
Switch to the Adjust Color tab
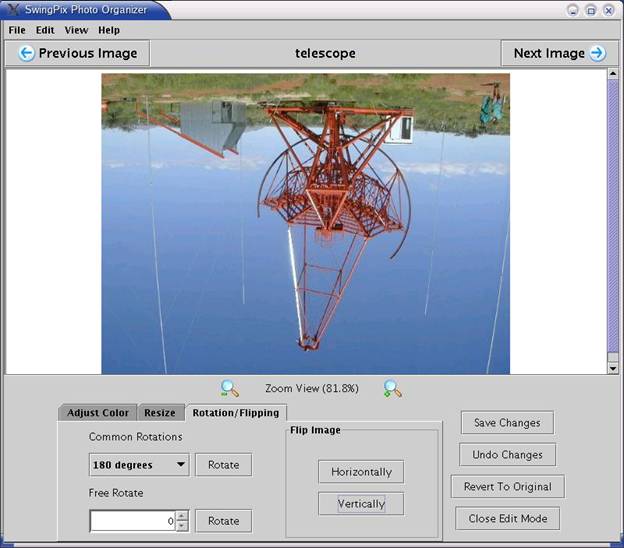point(98,413)
